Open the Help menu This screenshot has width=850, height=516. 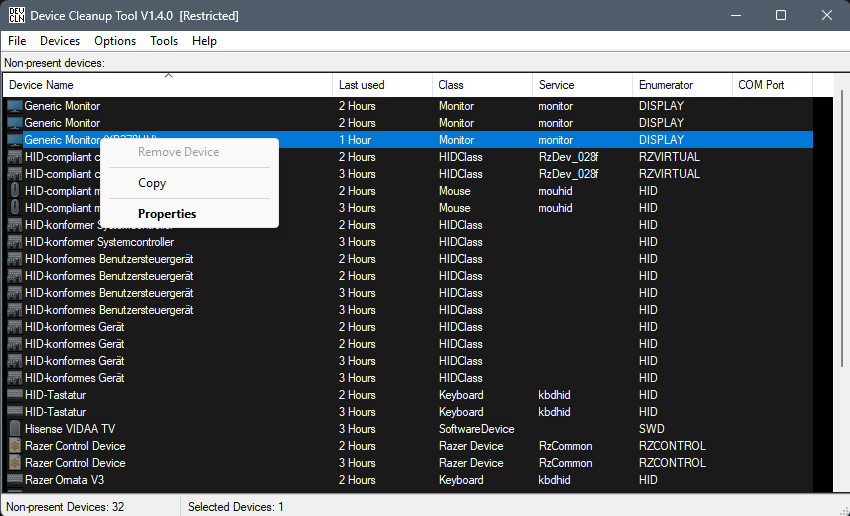(x=204, y=41)
